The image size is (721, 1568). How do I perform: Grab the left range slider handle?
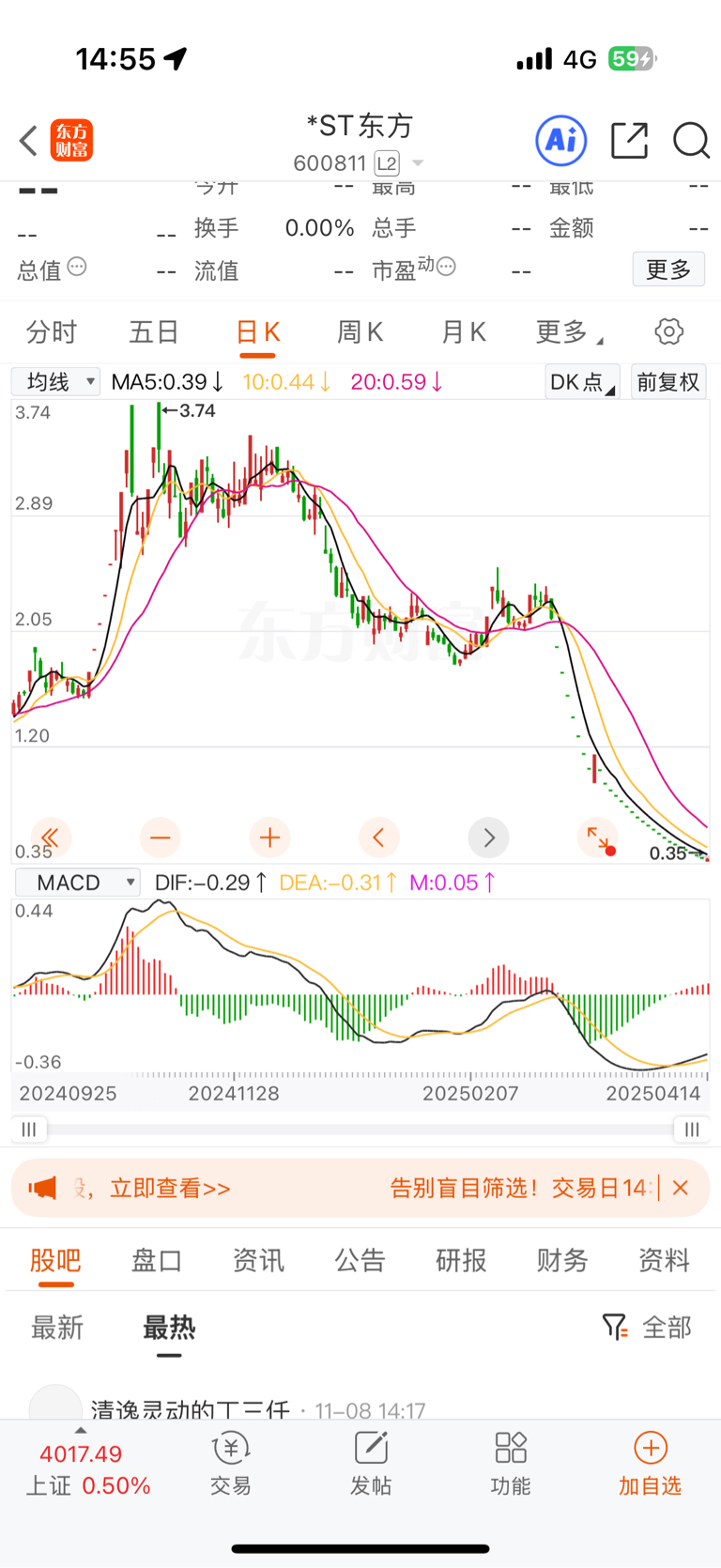[x=29, y=1130]
